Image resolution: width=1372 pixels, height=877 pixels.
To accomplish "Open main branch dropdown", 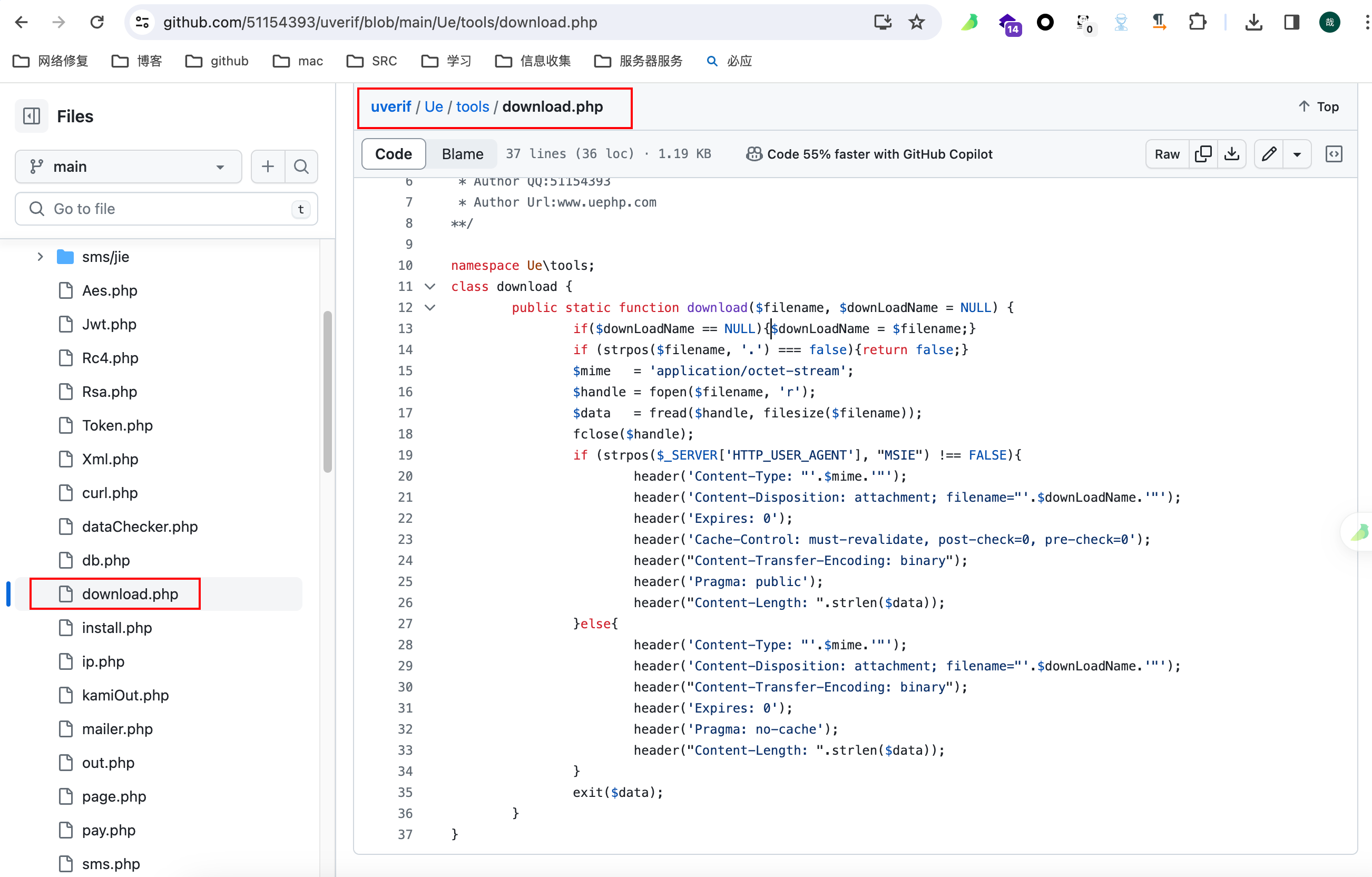I will pyautogui.click(x=128, y=167).
